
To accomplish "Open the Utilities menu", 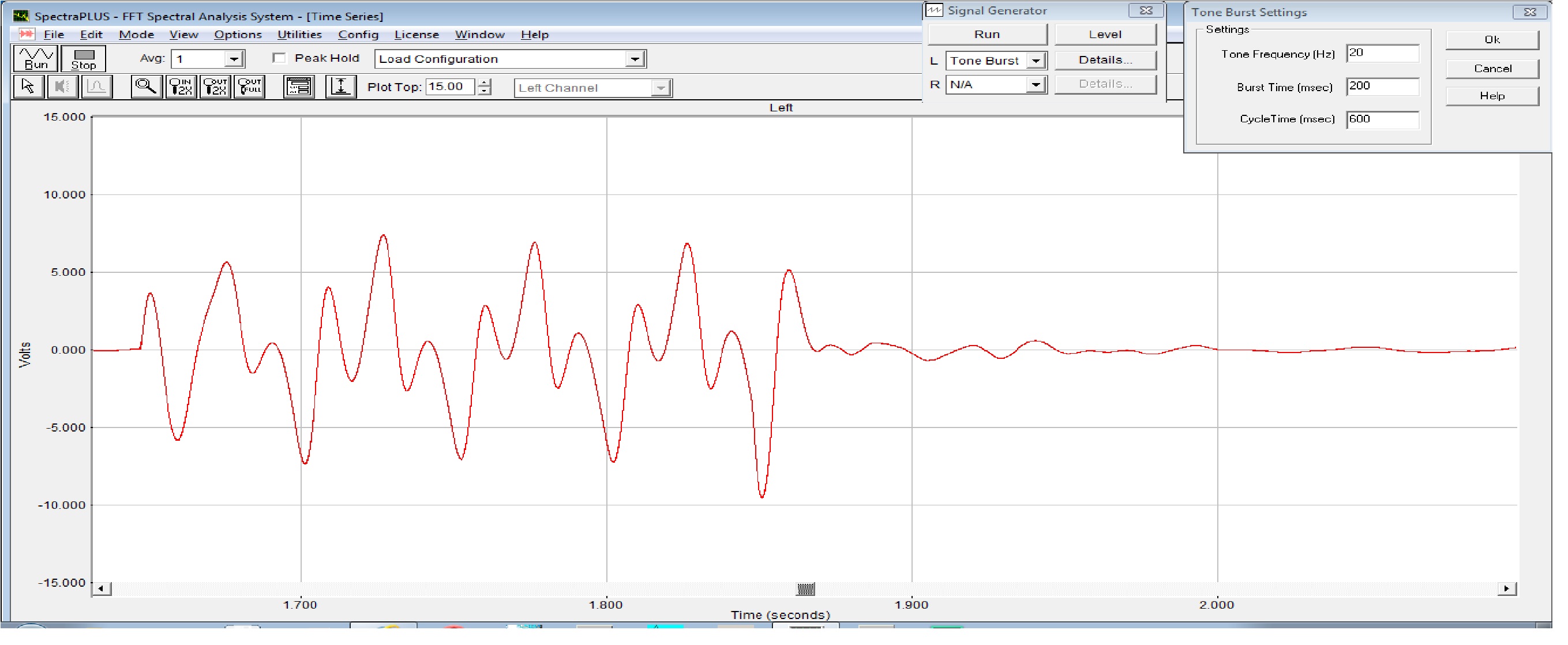I will tap(299, 35).
